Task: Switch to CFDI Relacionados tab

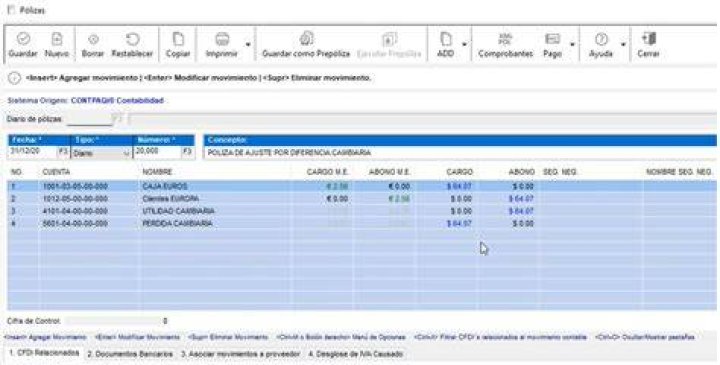Action: pyautogui.click(x=44, y=354)
